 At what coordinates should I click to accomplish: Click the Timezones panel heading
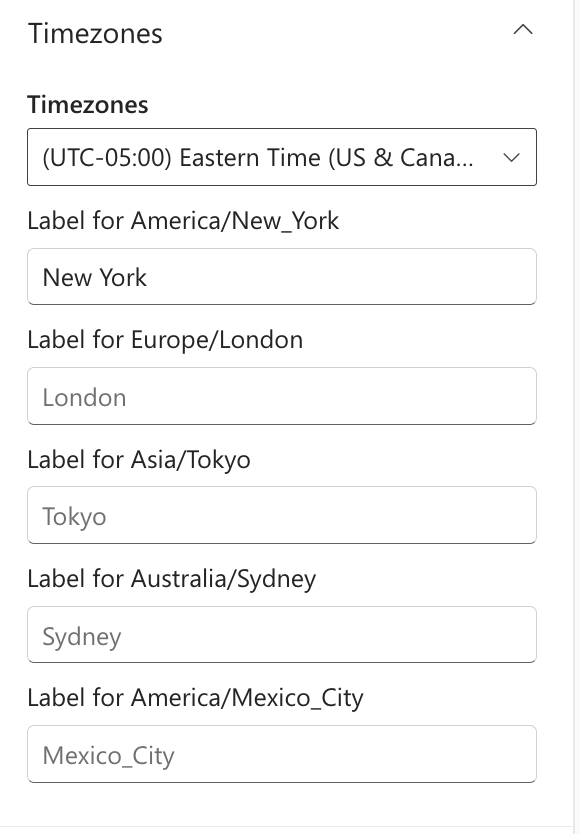coord(96,33)
